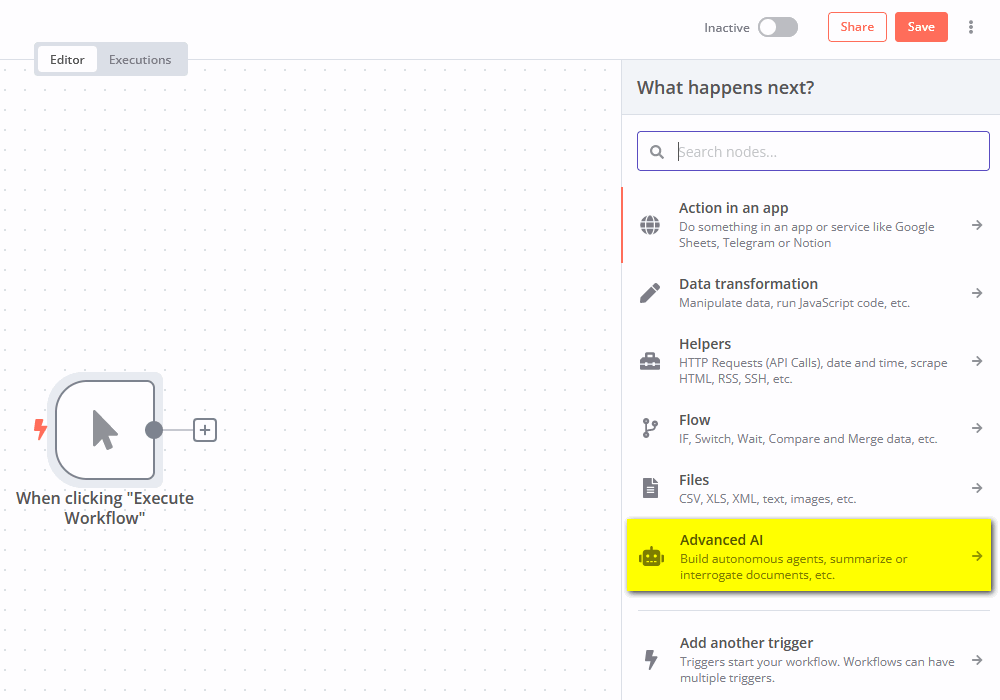Toggle the workflow Inactive switch
The height and width of the screenshot is (700, 1000).
(777, 28)
